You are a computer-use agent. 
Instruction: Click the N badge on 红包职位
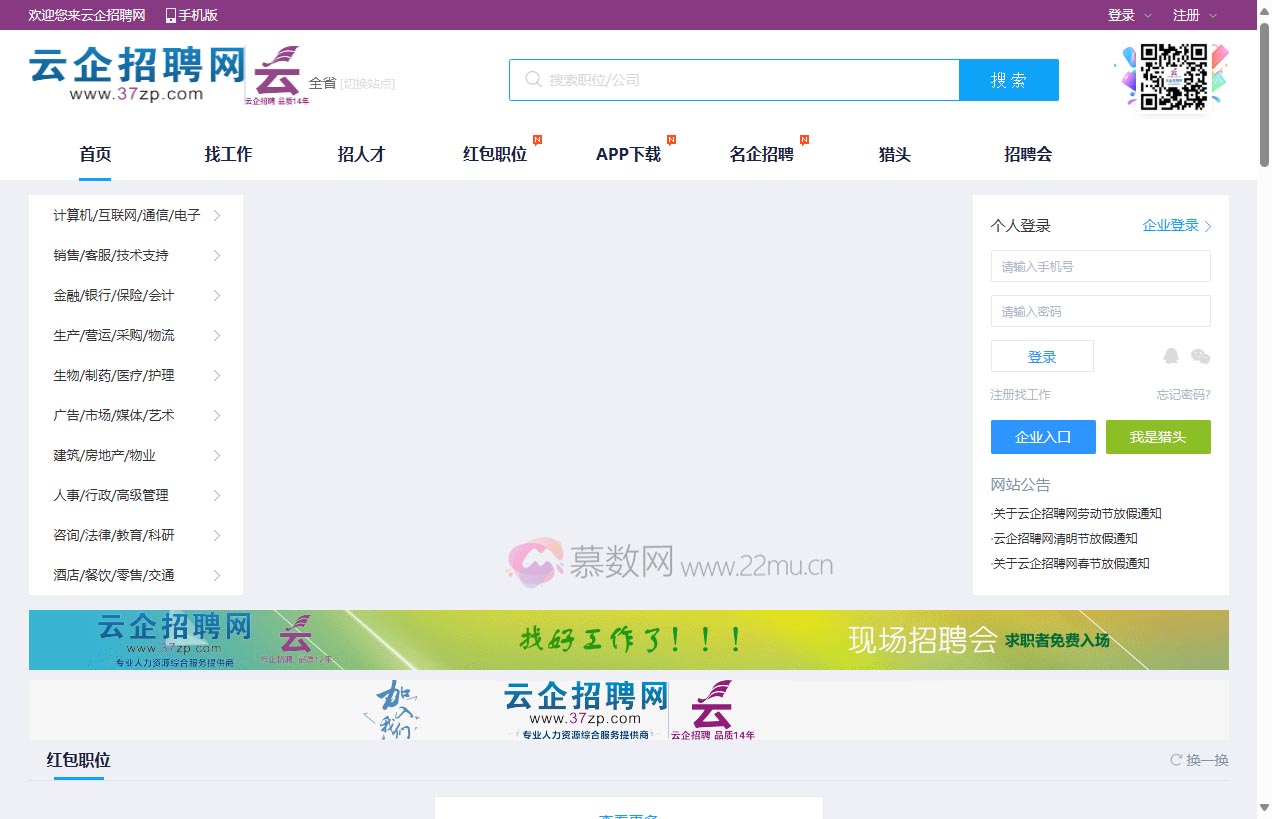tap(537, 141)
